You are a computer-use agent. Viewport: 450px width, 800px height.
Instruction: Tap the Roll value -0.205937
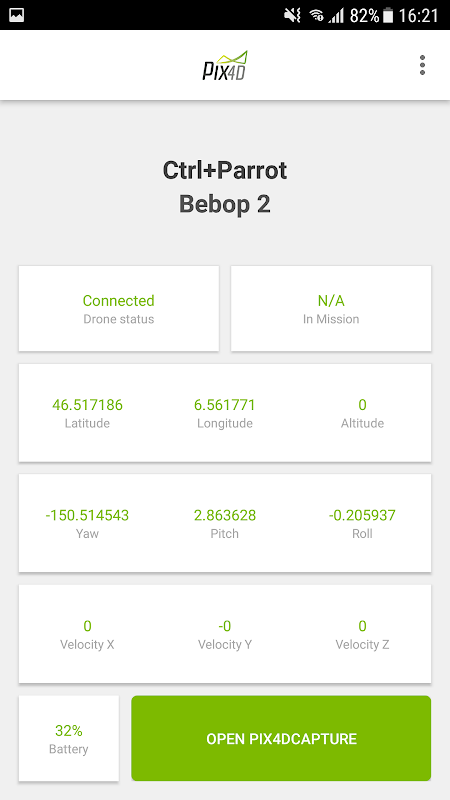pyautogui.click(x=362, y=515)
